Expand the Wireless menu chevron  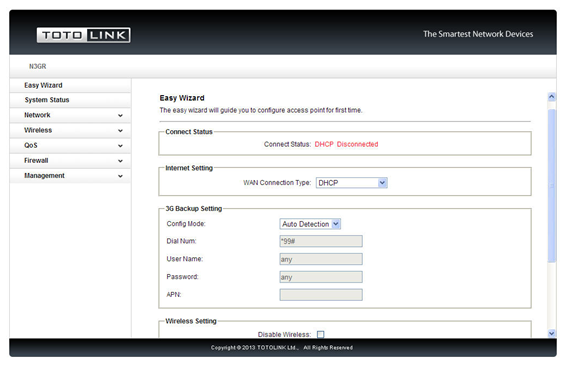tap(120, 131)
